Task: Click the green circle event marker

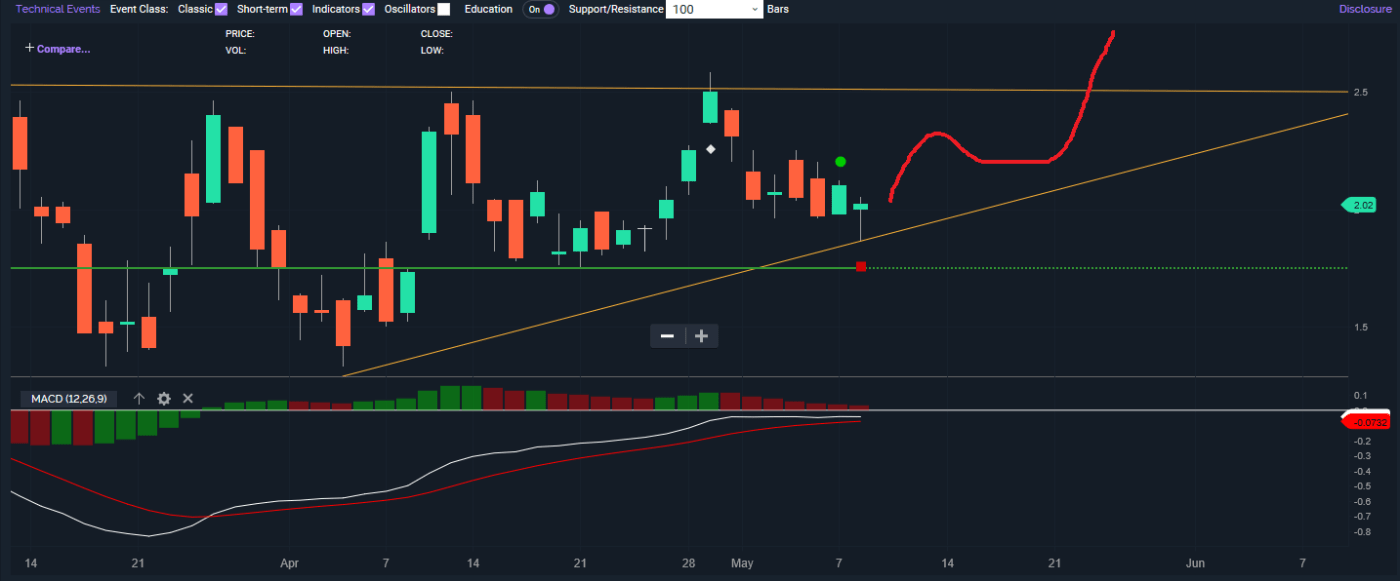Action: click(841, 161)
